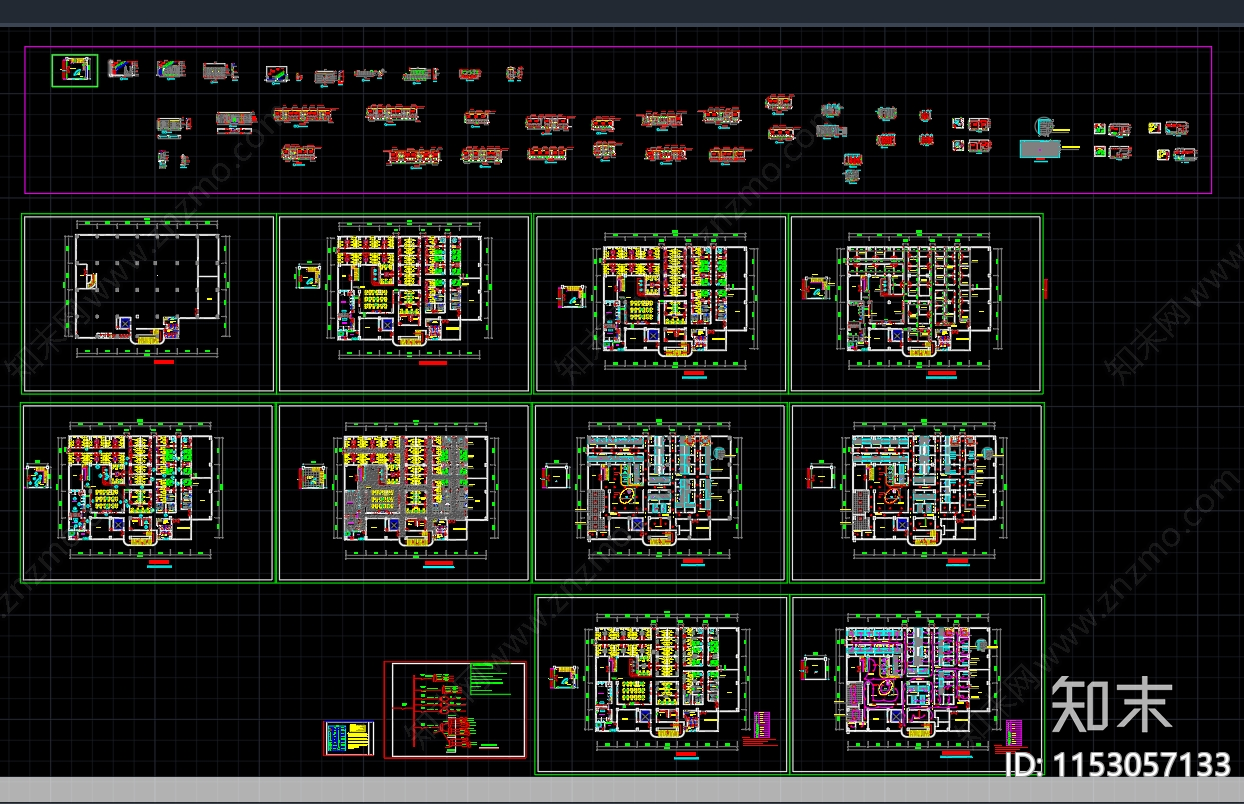Image resolution: width=1244 pixels, height=804 pixels.
Task: Select the key plan beside the second top-row sheet
Action: (309, 276)
